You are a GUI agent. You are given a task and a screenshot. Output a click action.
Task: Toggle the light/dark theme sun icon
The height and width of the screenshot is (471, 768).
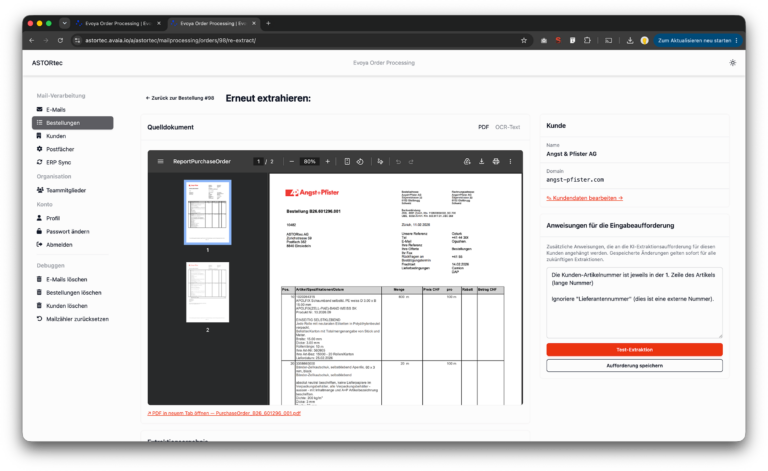click(x=733, y=63)
